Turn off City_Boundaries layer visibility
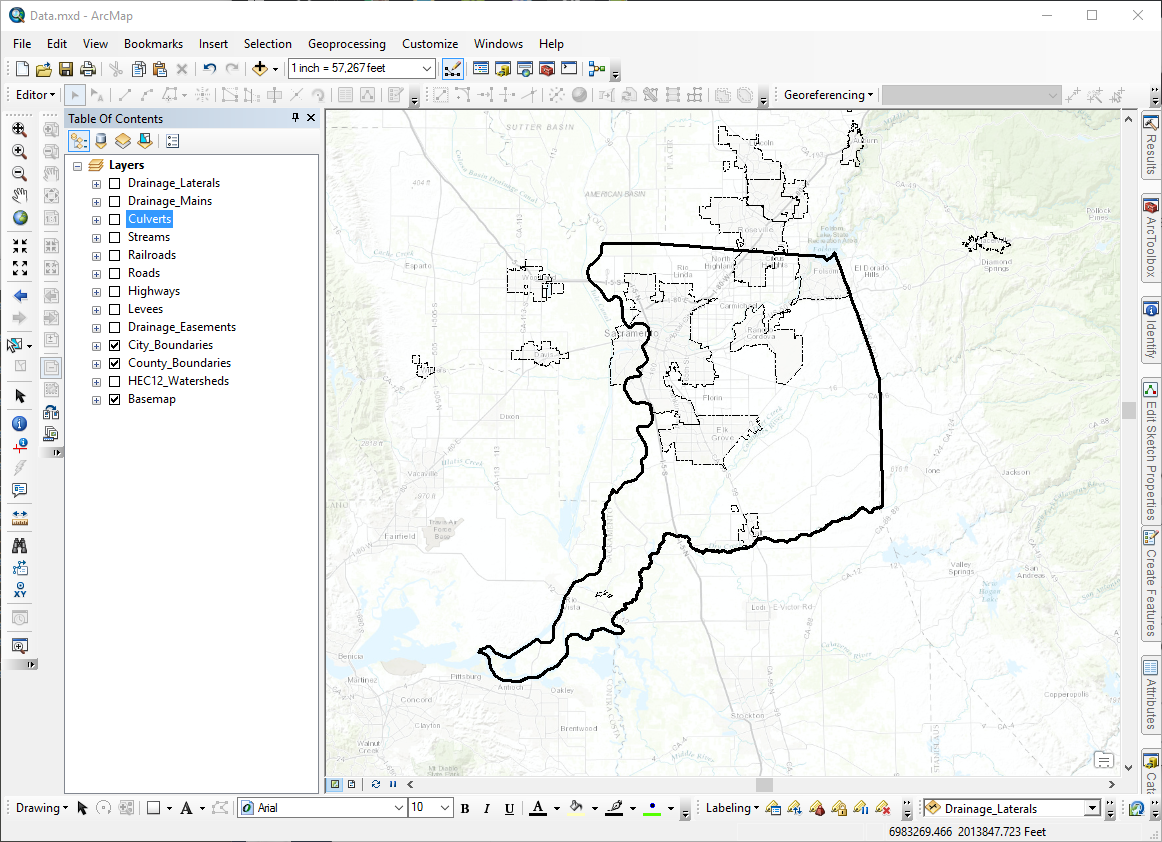This screenshot has width=1162, height=842. (115, 345)
